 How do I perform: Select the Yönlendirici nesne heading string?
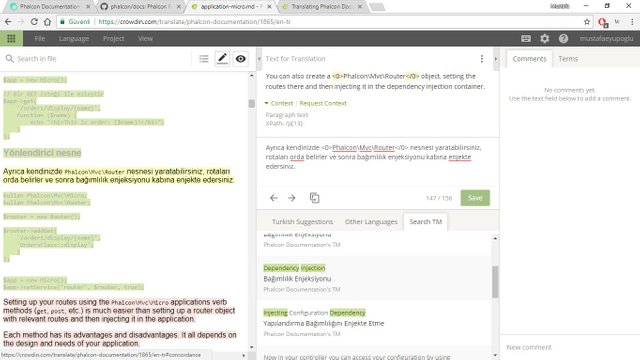42,153
